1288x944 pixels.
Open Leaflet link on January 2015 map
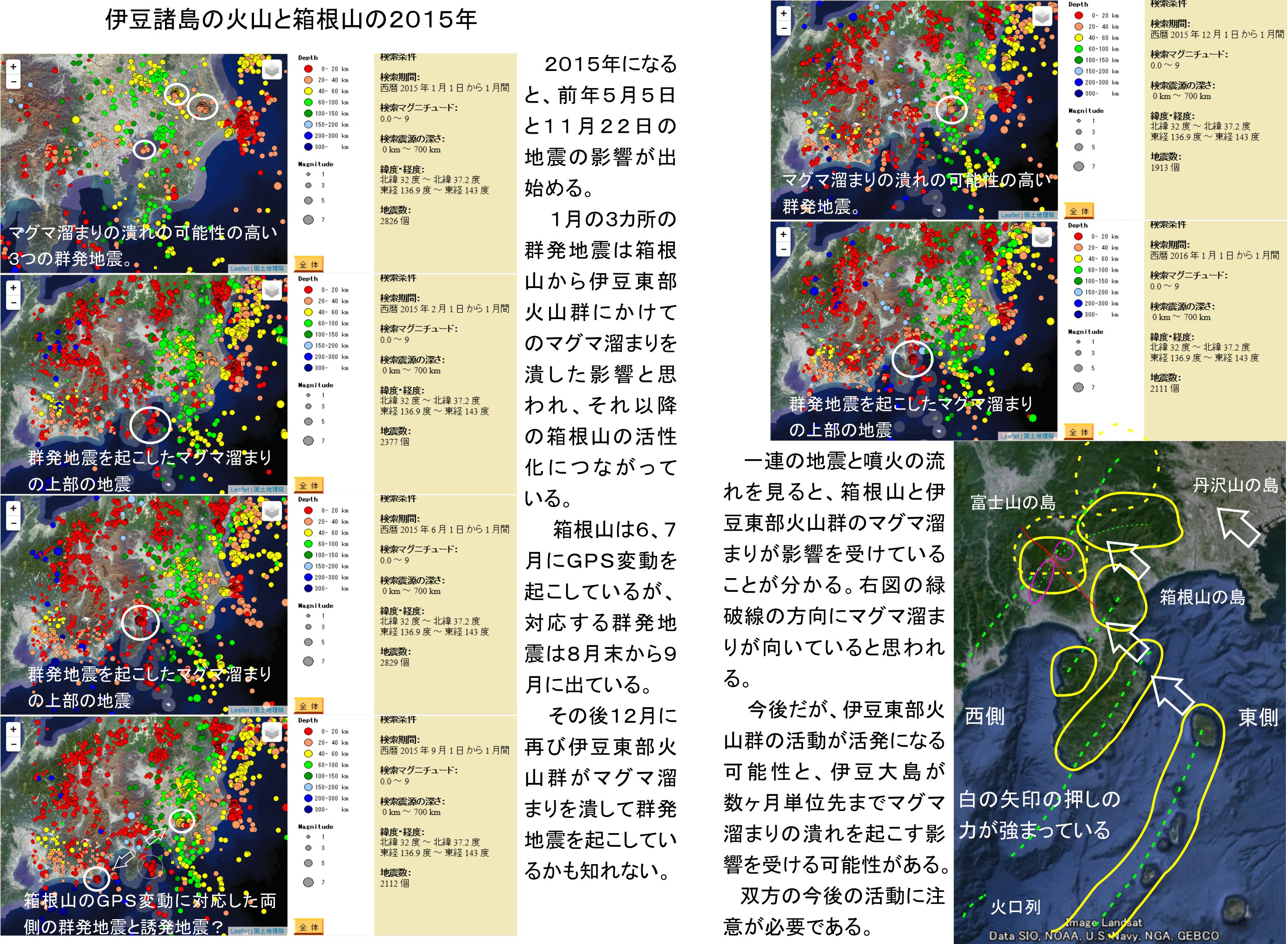(240, 269)
